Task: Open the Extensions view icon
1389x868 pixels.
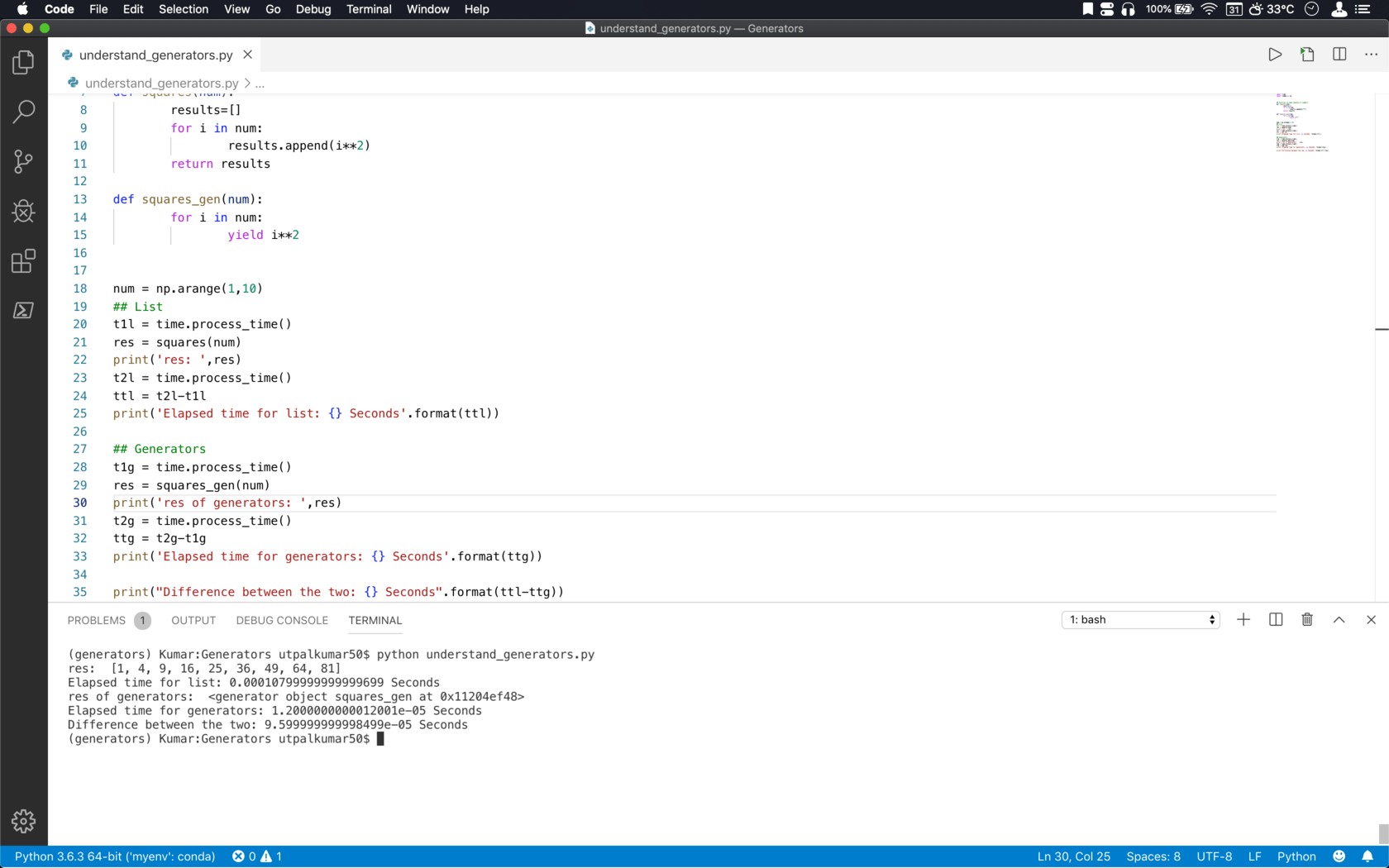Action: (x=23, y=261)
